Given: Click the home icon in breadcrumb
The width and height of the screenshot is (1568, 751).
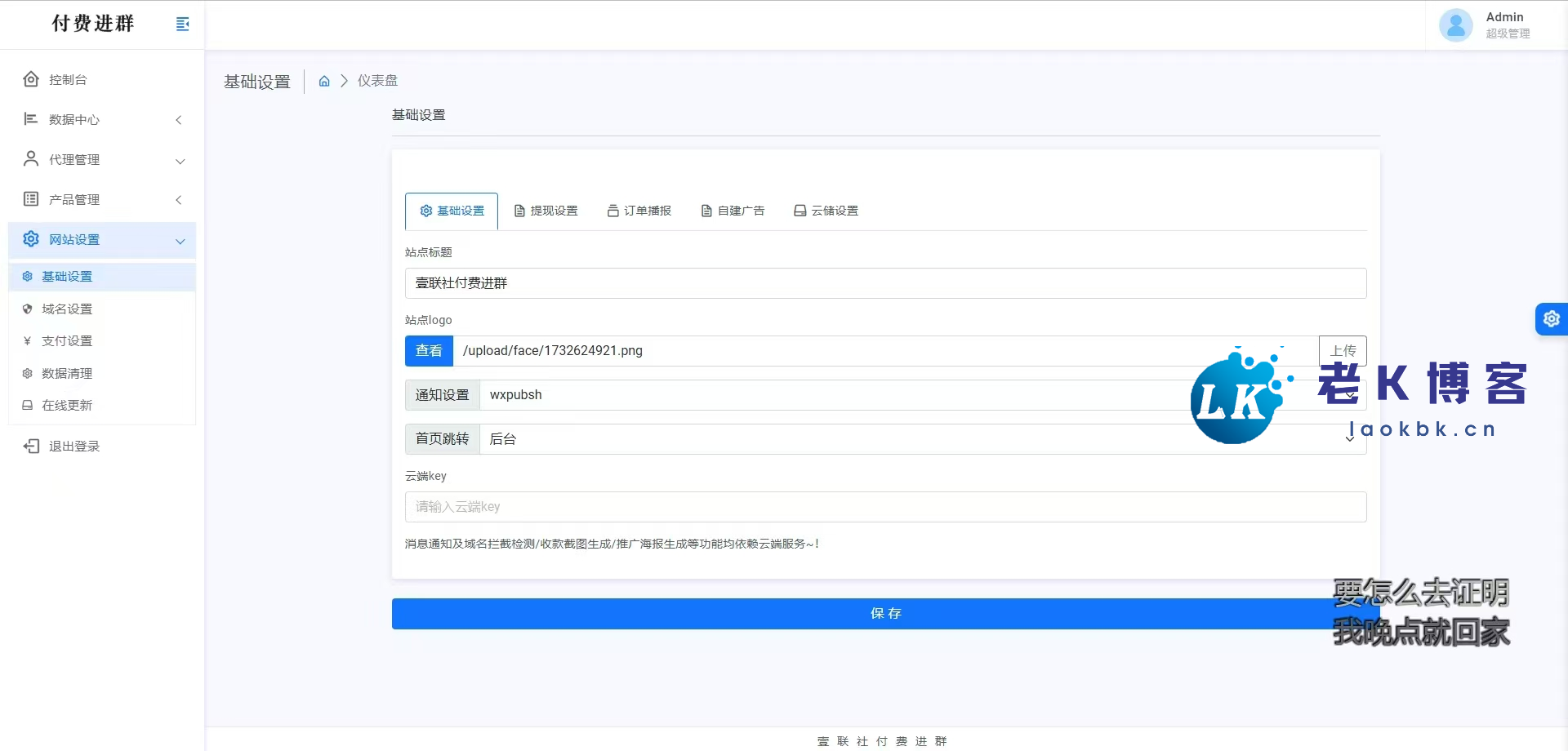Looking at the screenshot, I should point(324,81).
